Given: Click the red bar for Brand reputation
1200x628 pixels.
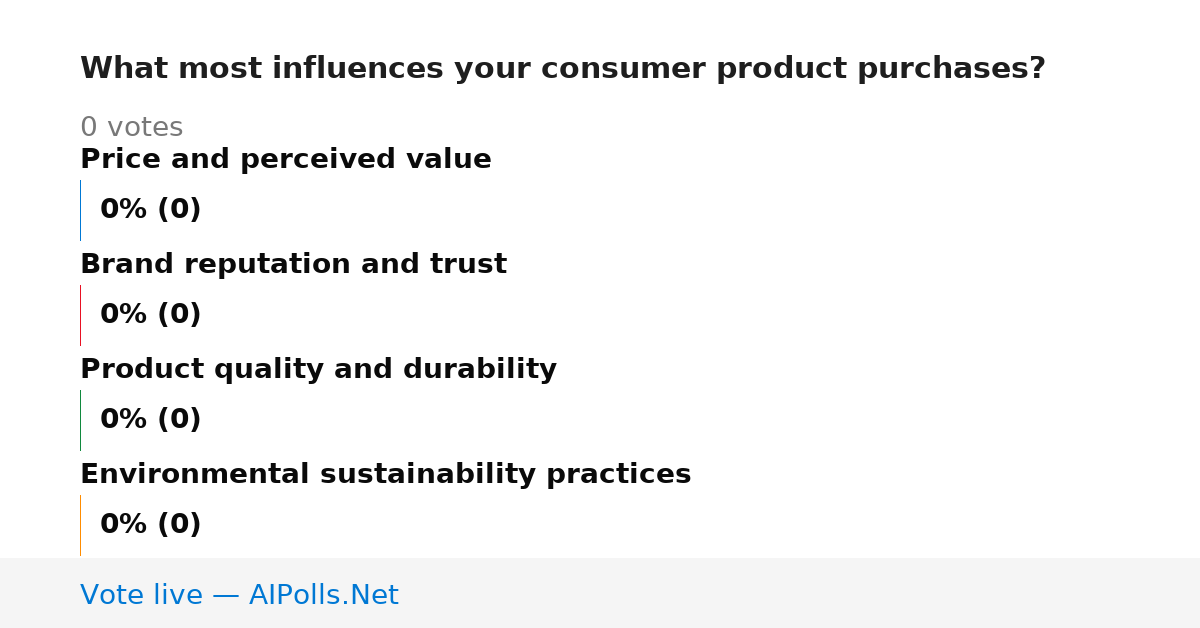Looking at the screenshot, I should [80, 315].
